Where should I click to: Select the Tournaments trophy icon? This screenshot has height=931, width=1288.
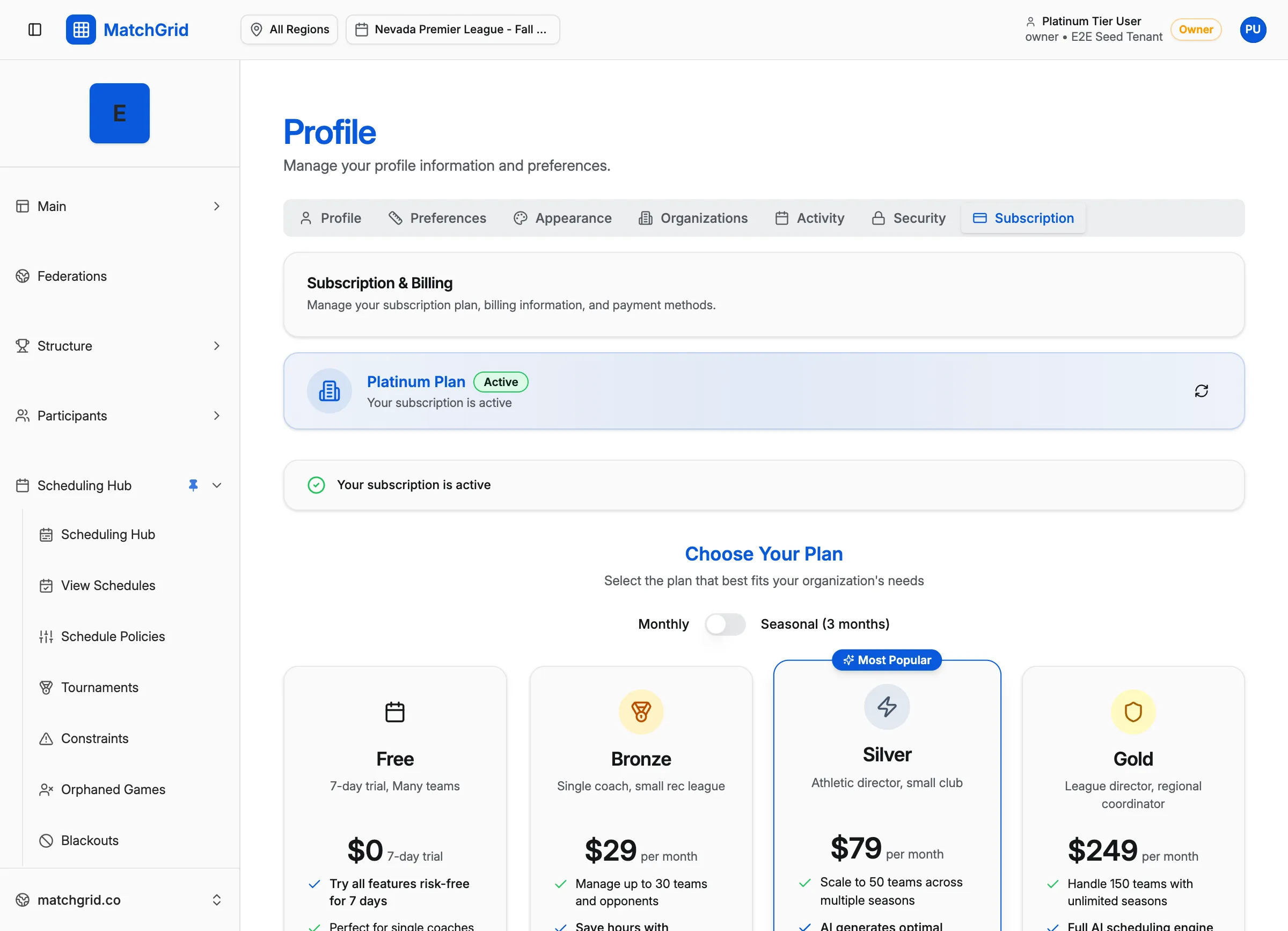coord(46,687)
